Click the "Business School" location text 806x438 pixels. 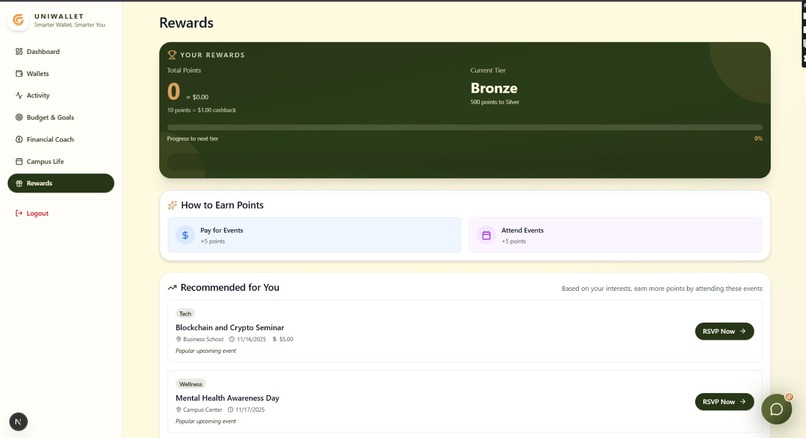click(x=203, y=339)
